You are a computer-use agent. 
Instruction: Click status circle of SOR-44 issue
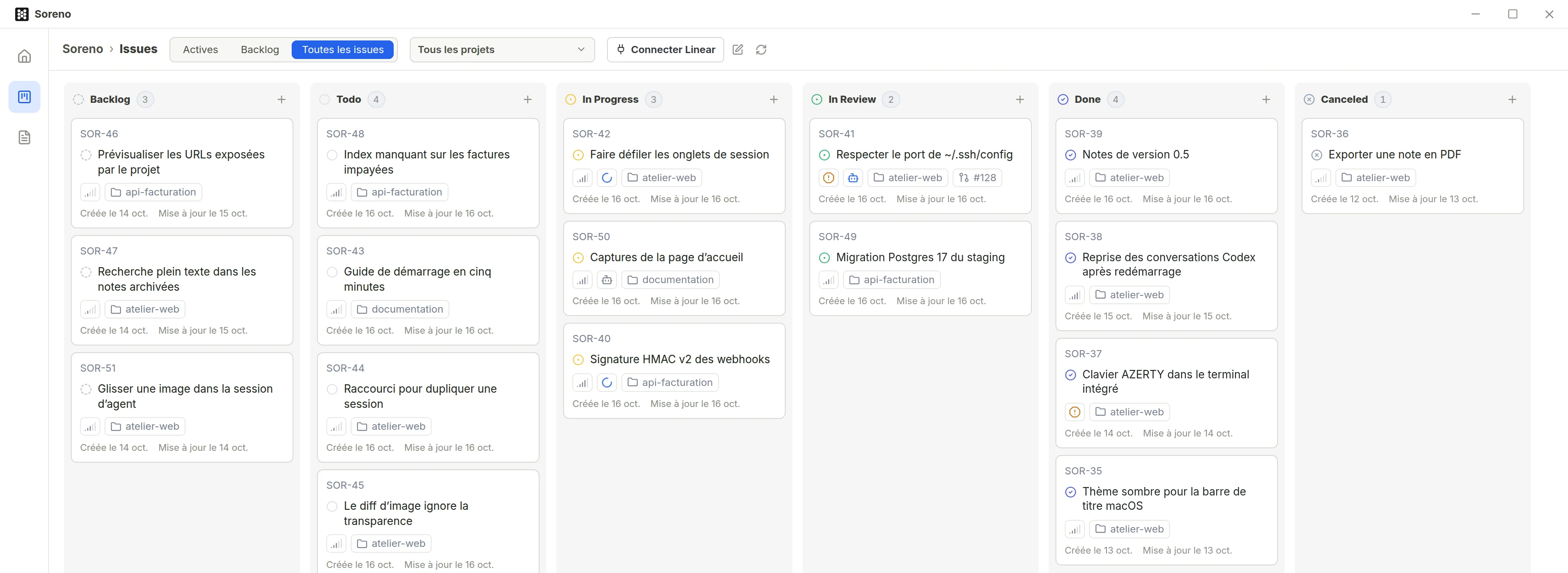(332, 389)
